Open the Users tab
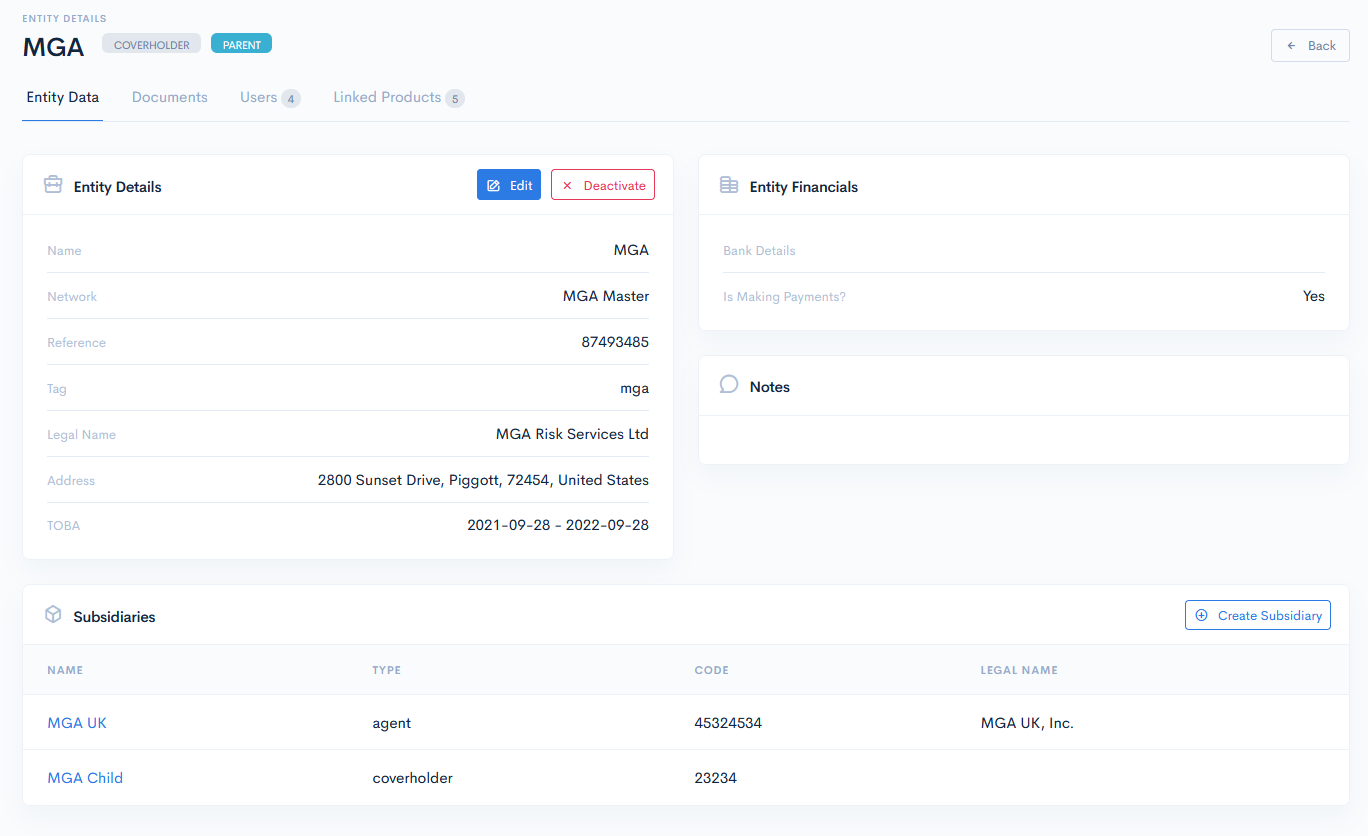Image resolution: width=1368 pixels, height=836 pixels. [258, 98]
